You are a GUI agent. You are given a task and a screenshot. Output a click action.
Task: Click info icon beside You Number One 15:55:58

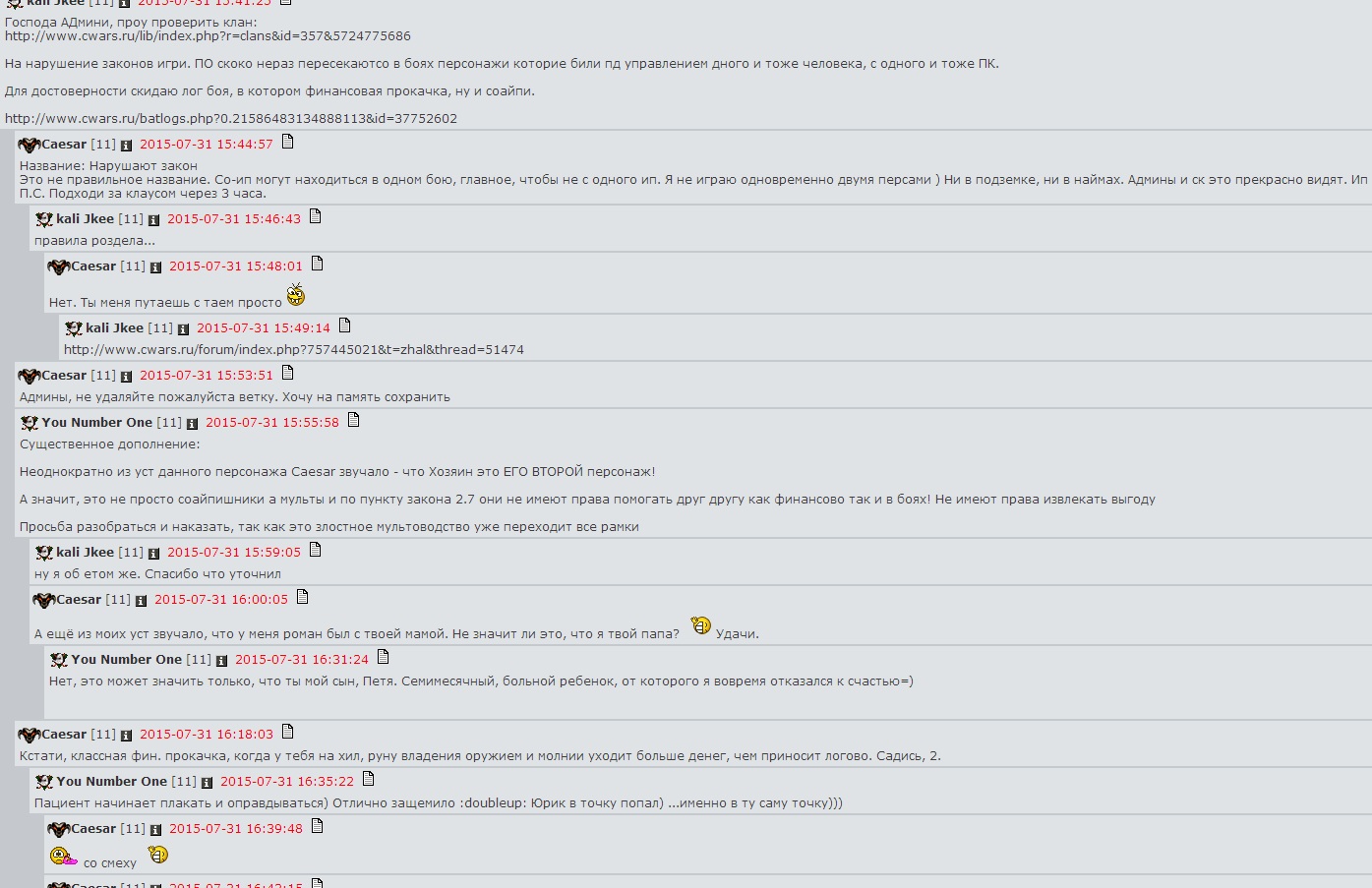pos(192,424)
